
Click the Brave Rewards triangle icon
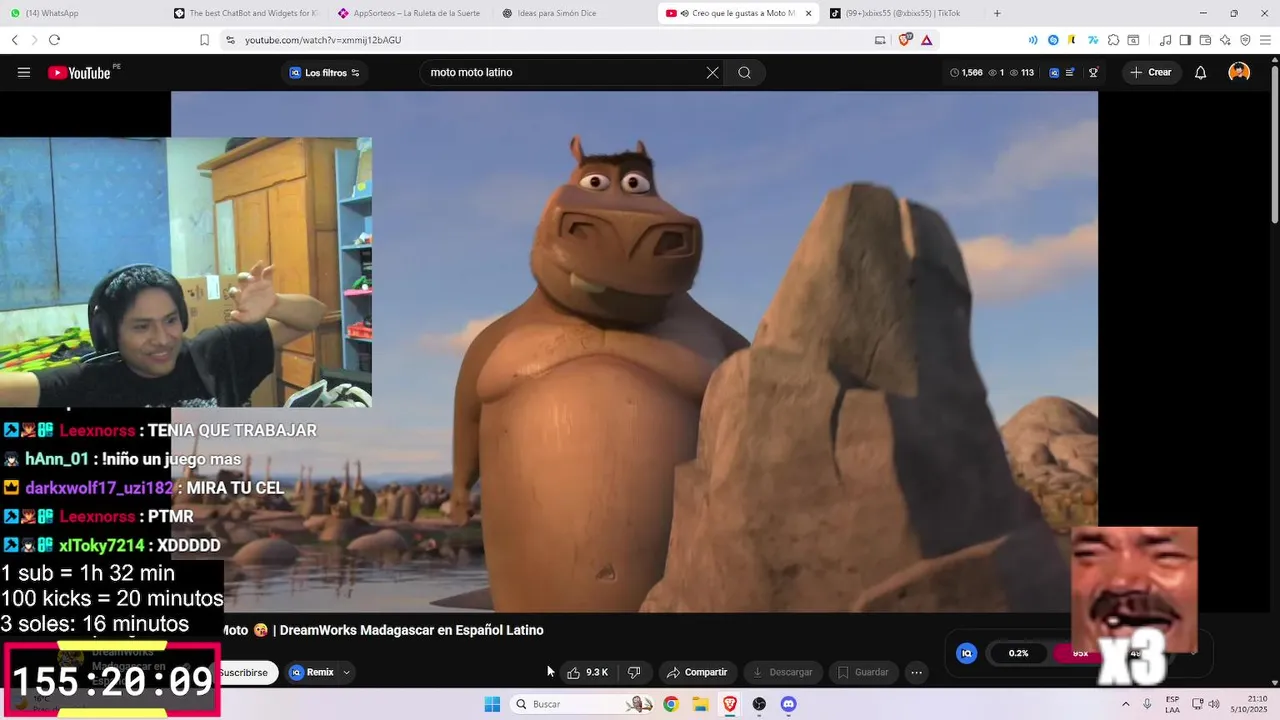coord(927,40)
